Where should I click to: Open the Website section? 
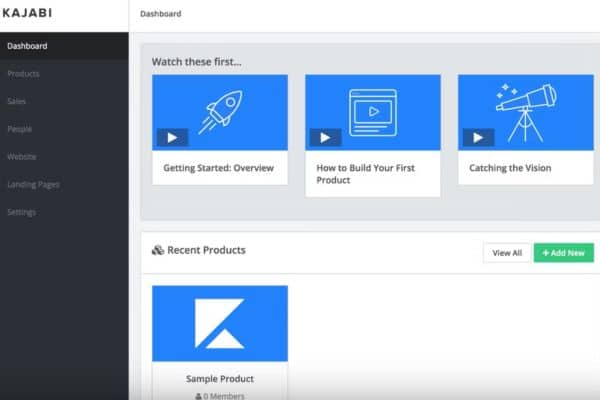click(64, 157)
